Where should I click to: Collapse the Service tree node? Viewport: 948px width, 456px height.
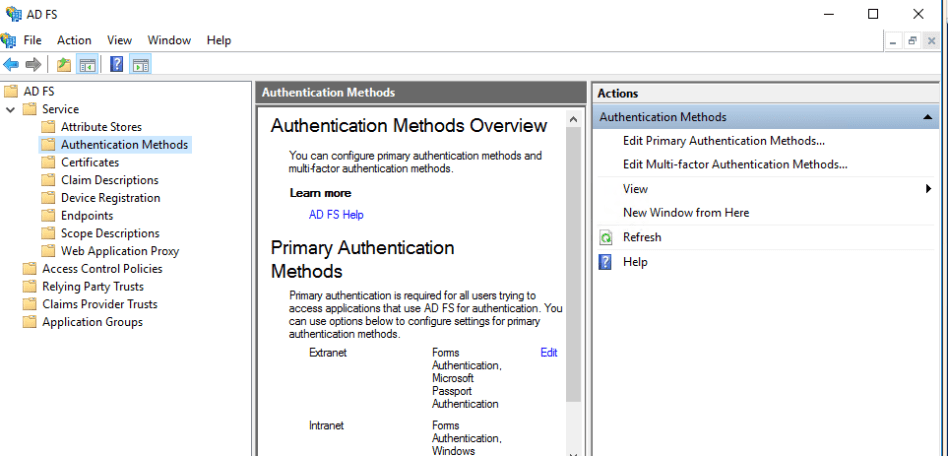click(x=11, y=109)
